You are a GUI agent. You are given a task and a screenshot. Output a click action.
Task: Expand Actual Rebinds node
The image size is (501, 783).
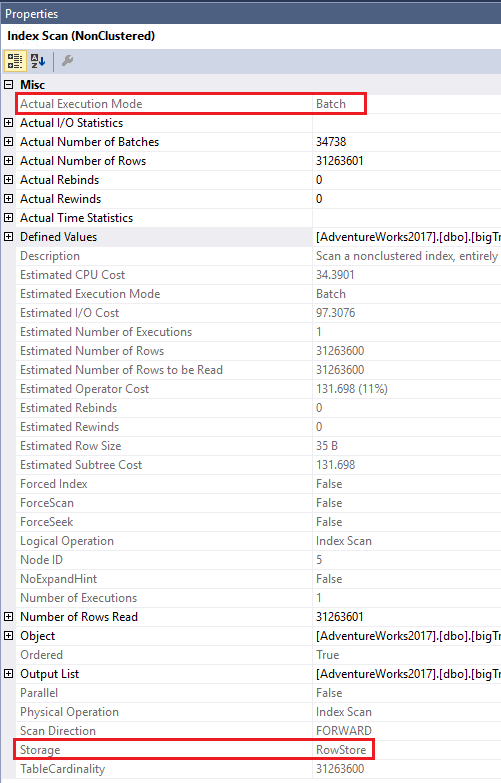pos(8,179)
